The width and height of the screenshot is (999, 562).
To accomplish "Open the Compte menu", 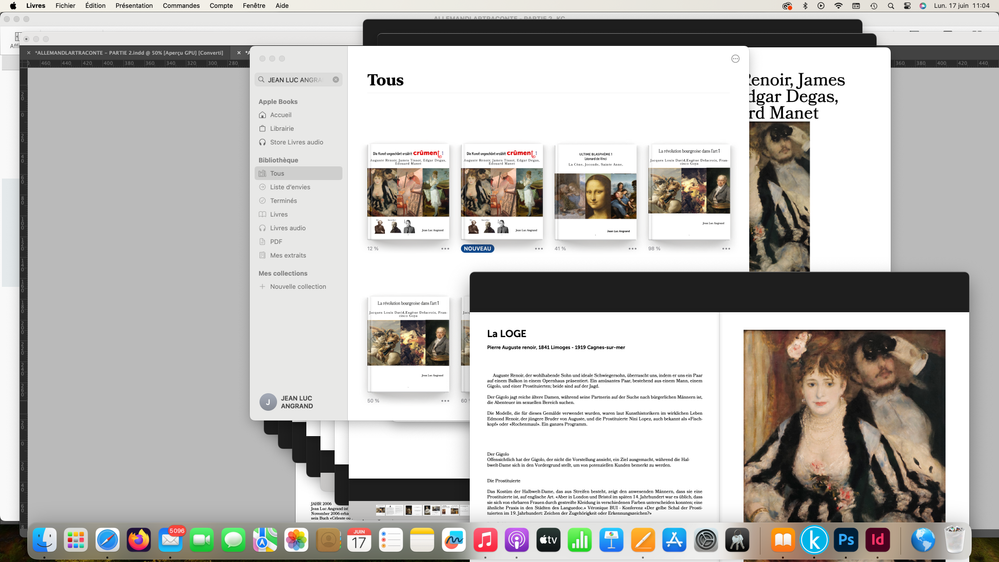I will click(x=221, y=6).
